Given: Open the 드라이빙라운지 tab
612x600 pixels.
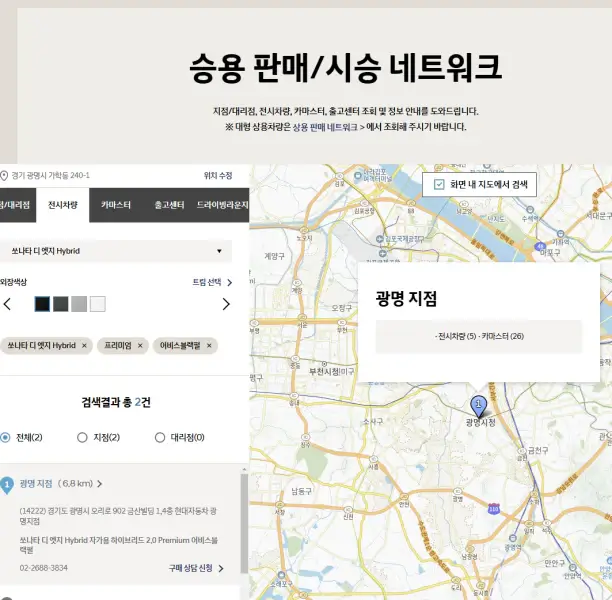Looking at the screenshot, I should point(222,205).
